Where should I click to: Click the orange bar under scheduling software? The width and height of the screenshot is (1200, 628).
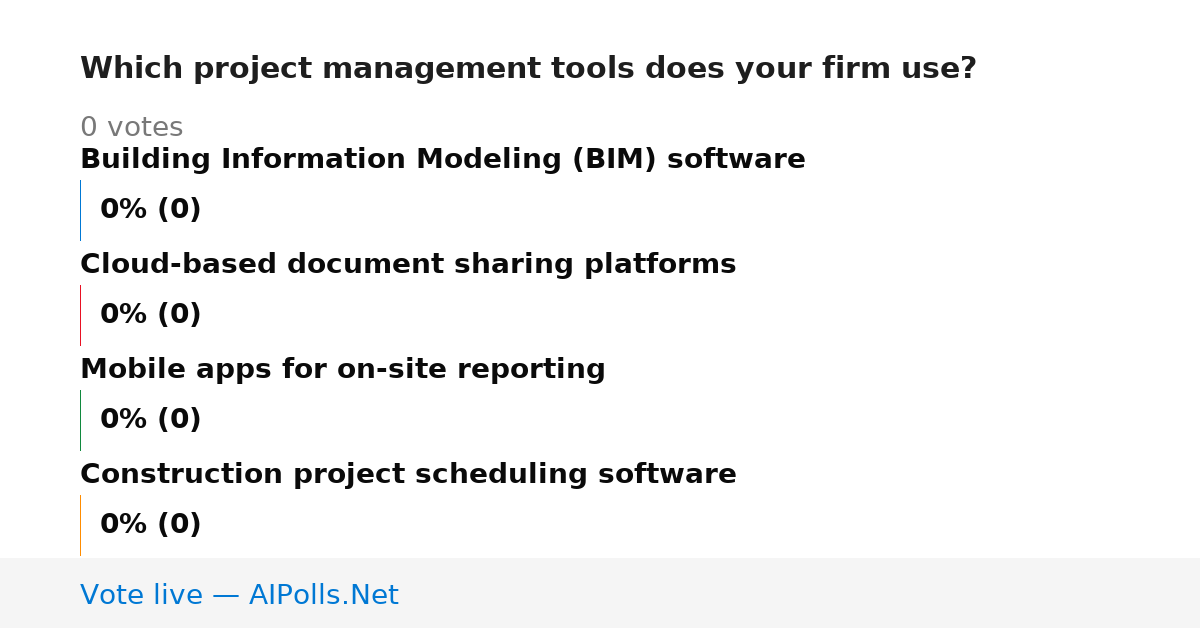[x=80, y=525]
